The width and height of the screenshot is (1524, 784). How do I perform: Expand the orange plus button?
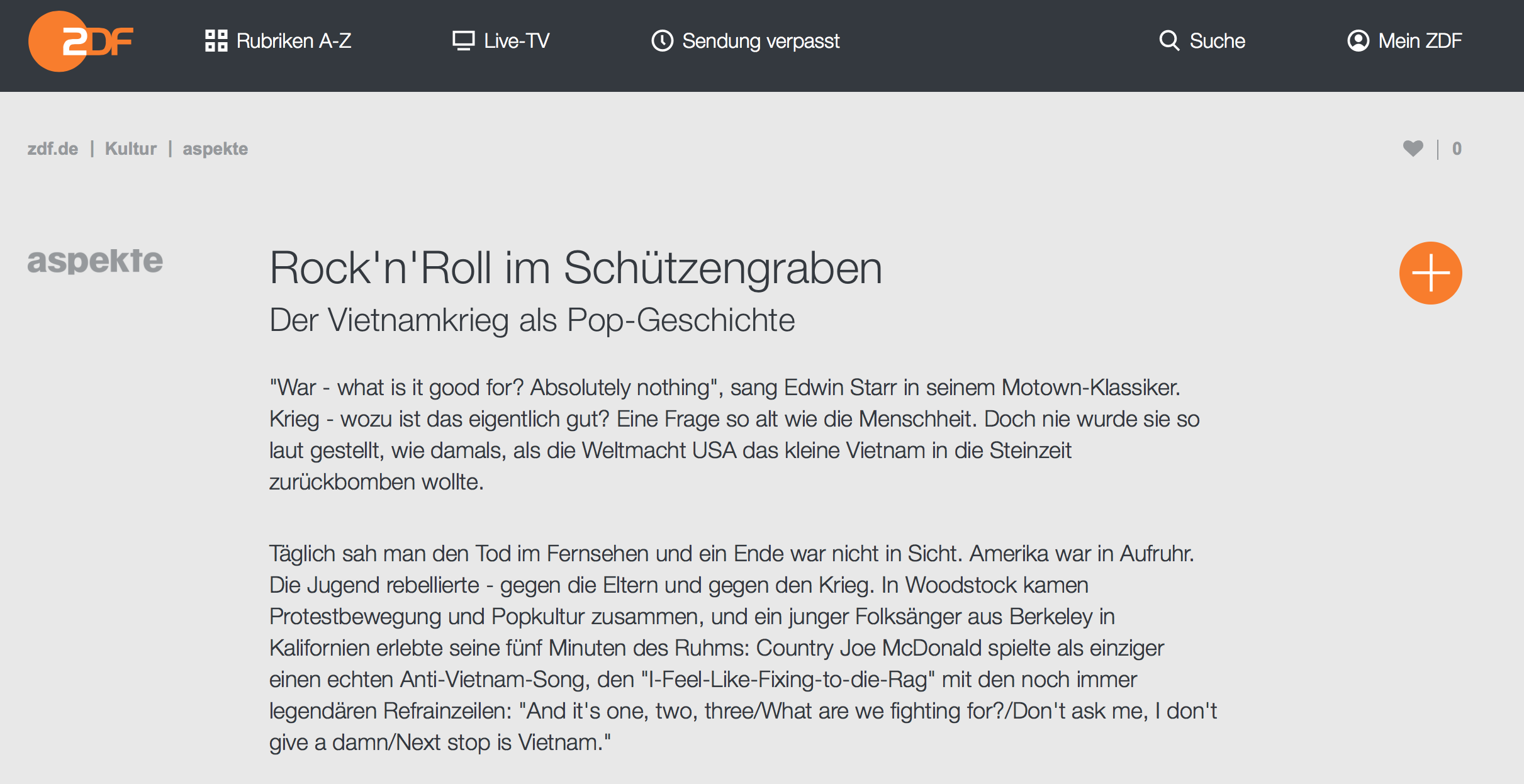1430,273
